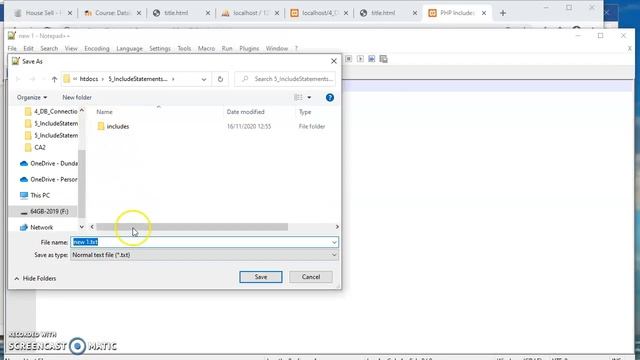This screenshot has width=640, height=360.
Task: Click the Notepad++ playback macro icon
Action: point(360,59)
